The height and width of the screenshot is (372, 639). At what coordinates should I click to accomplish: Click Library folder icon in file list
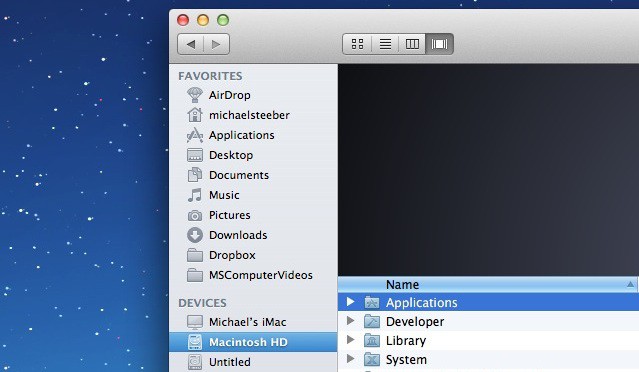372,340
